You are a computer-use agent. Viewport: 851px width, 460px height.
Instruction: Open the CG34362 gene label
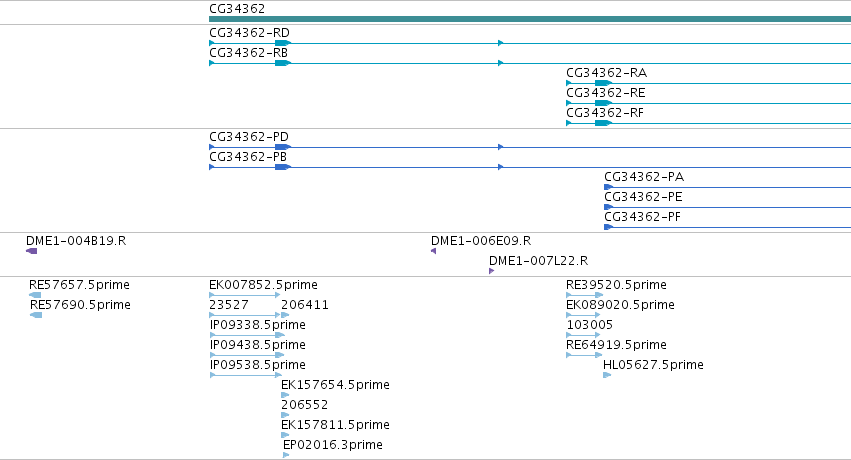pyautogui.click(x=237, y=9)
